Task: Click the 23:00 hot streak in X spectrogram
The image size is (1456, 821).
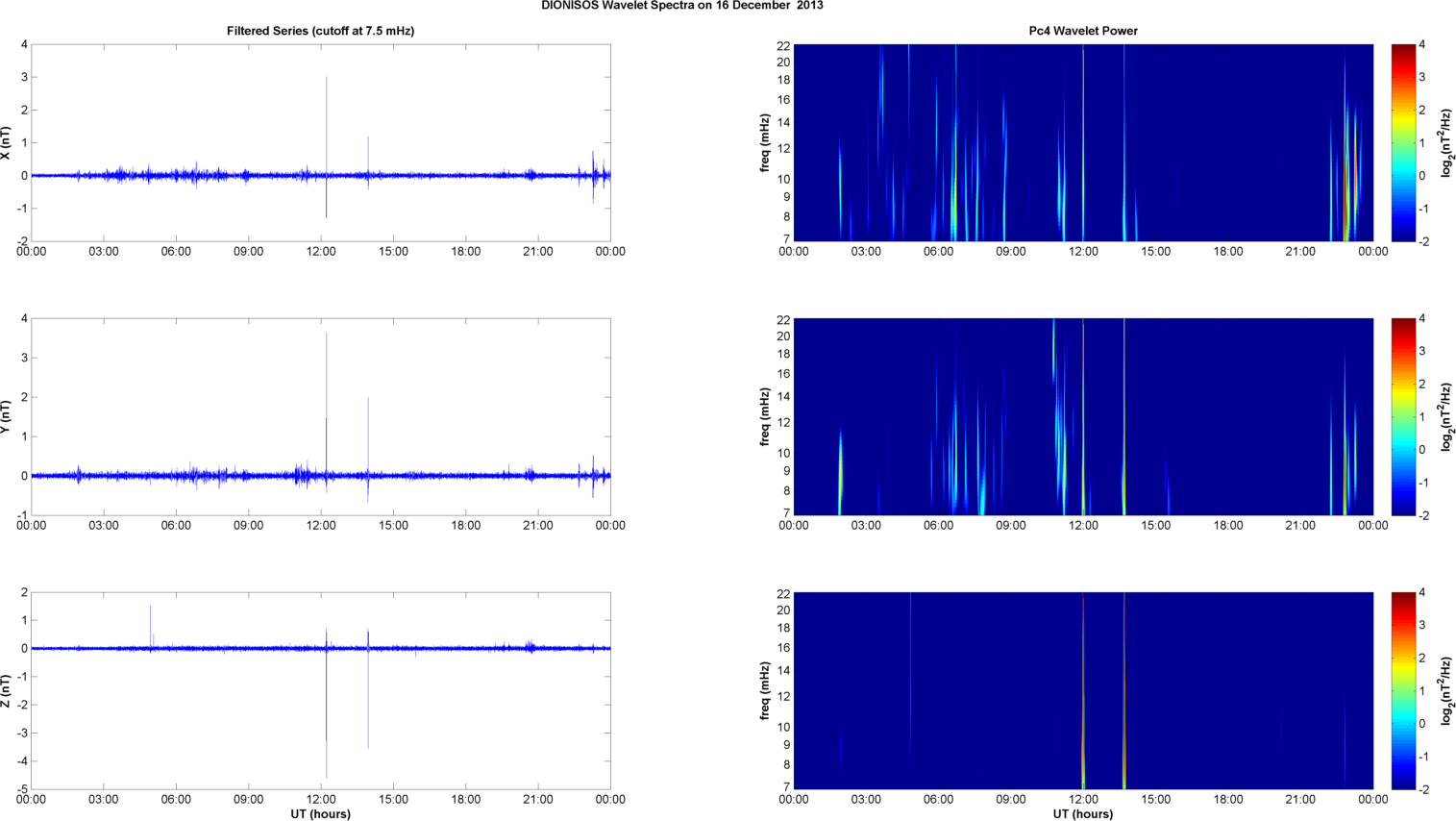Action: (x=1346, y=192)
